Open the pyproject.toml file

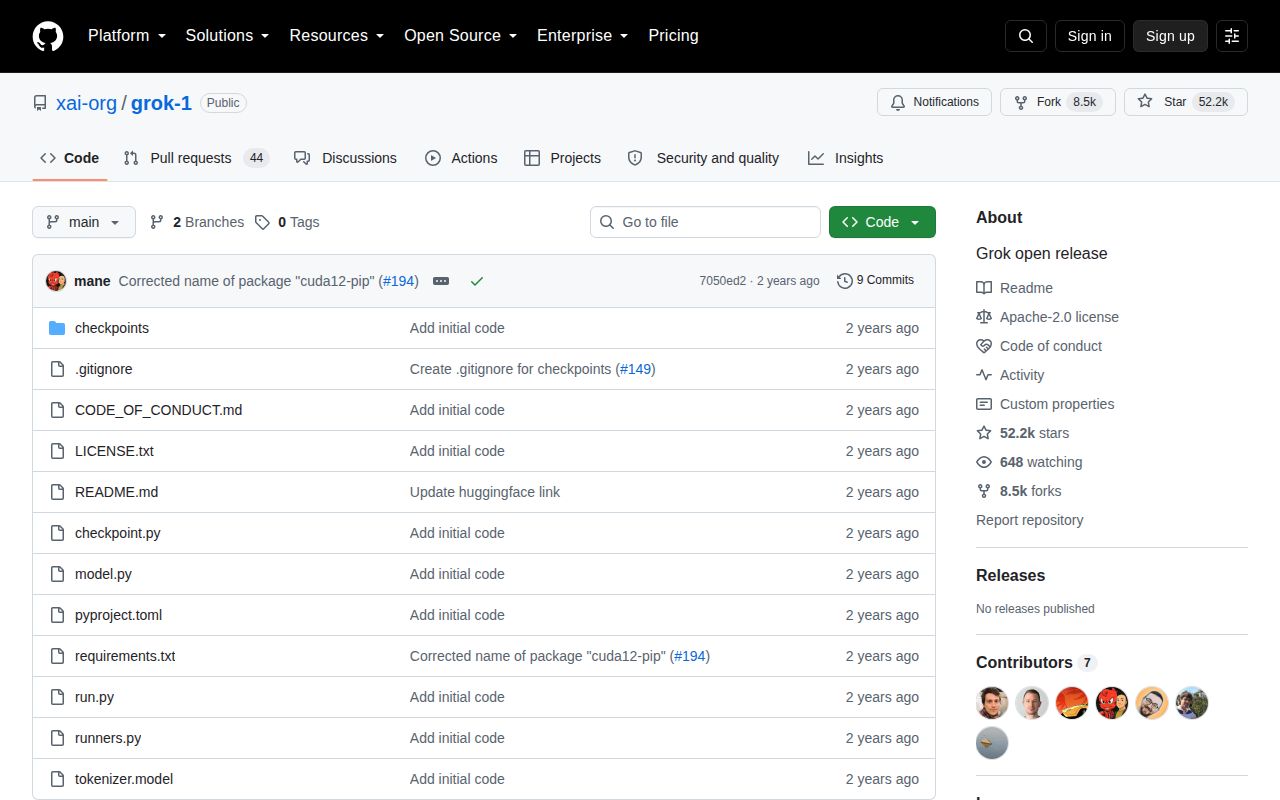coord(118,615)
